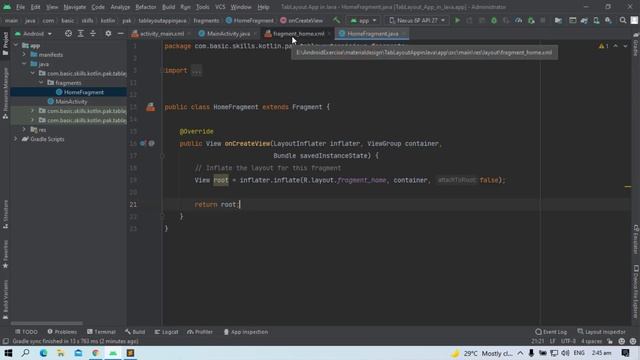This screenshot has width=640, height=360.
Task: Select the HomeFragment.java tab
Action: coord(372,33)
